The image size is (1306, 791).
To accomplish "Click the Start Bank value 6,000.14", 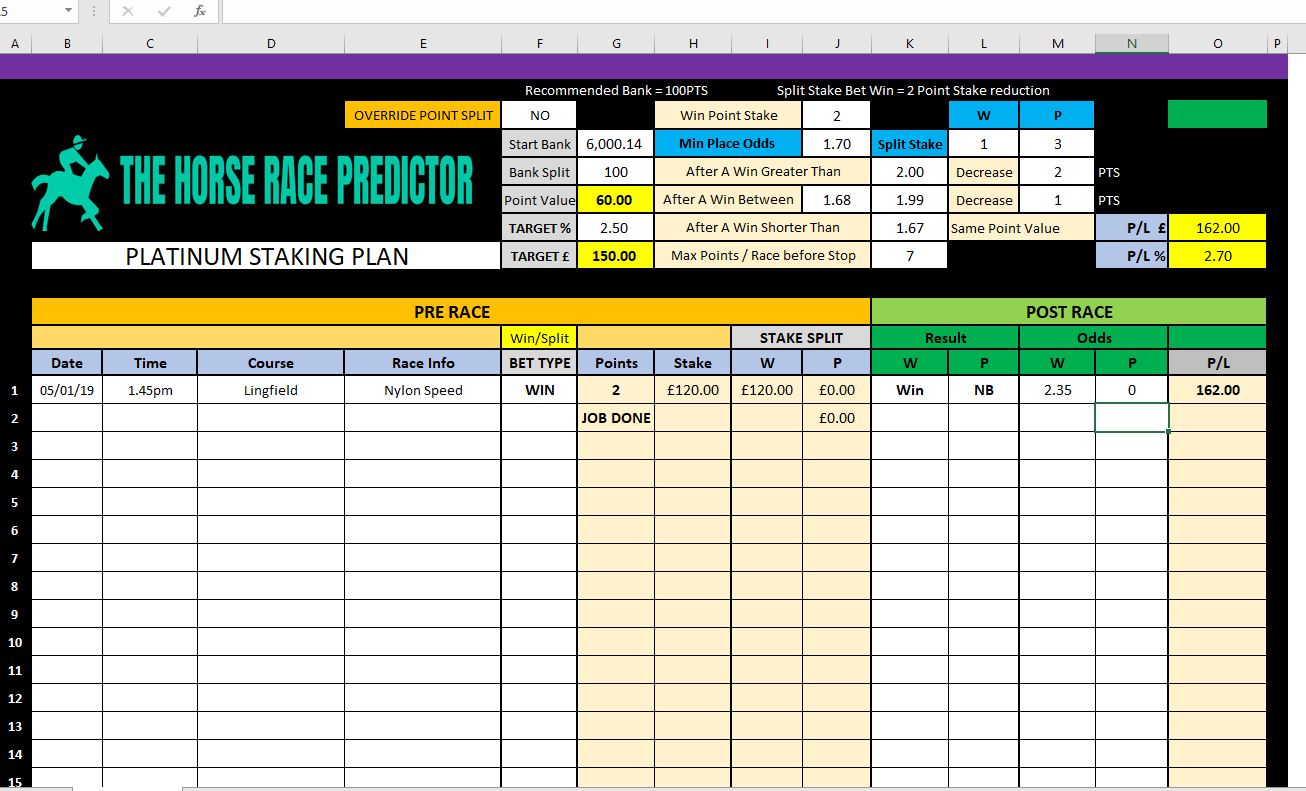I will (616, 144).
